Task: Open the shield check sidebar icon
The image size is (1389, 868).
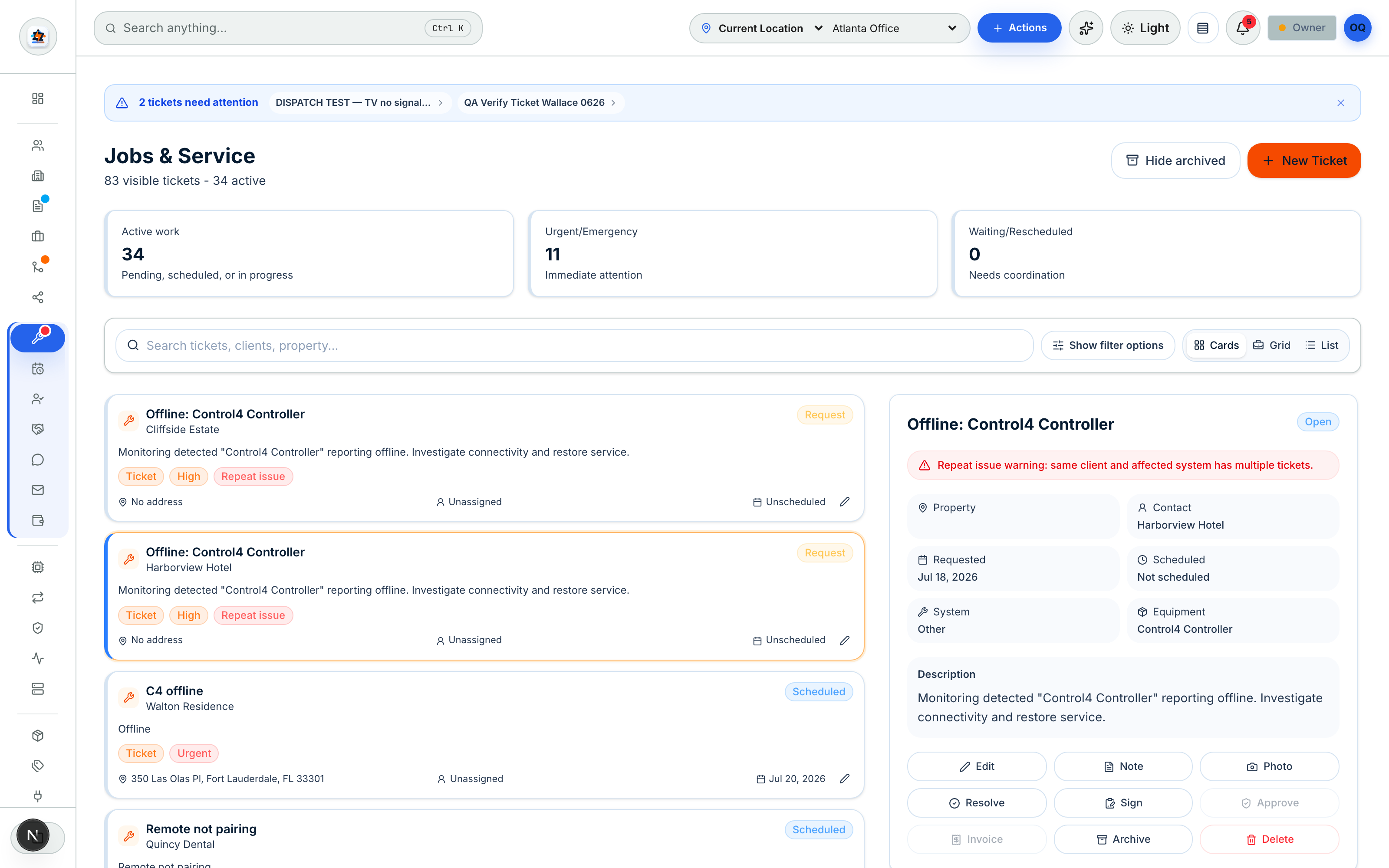Action: pos(38,628)
